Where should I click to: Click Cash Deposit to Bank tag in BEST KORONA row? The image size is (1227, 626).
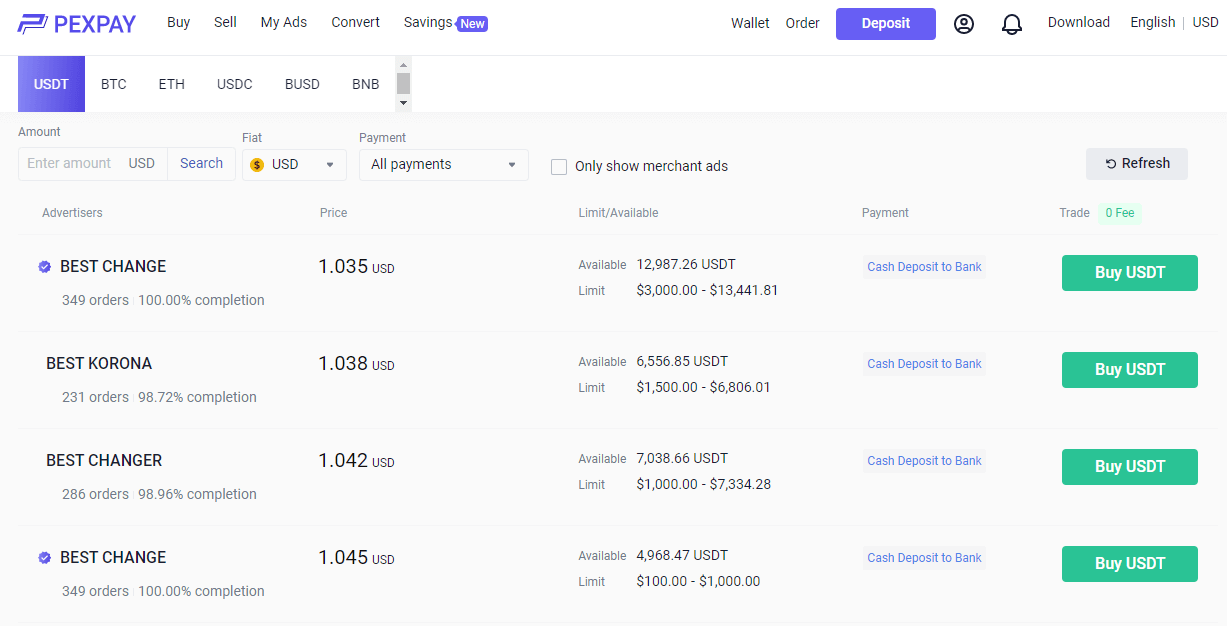924,364
